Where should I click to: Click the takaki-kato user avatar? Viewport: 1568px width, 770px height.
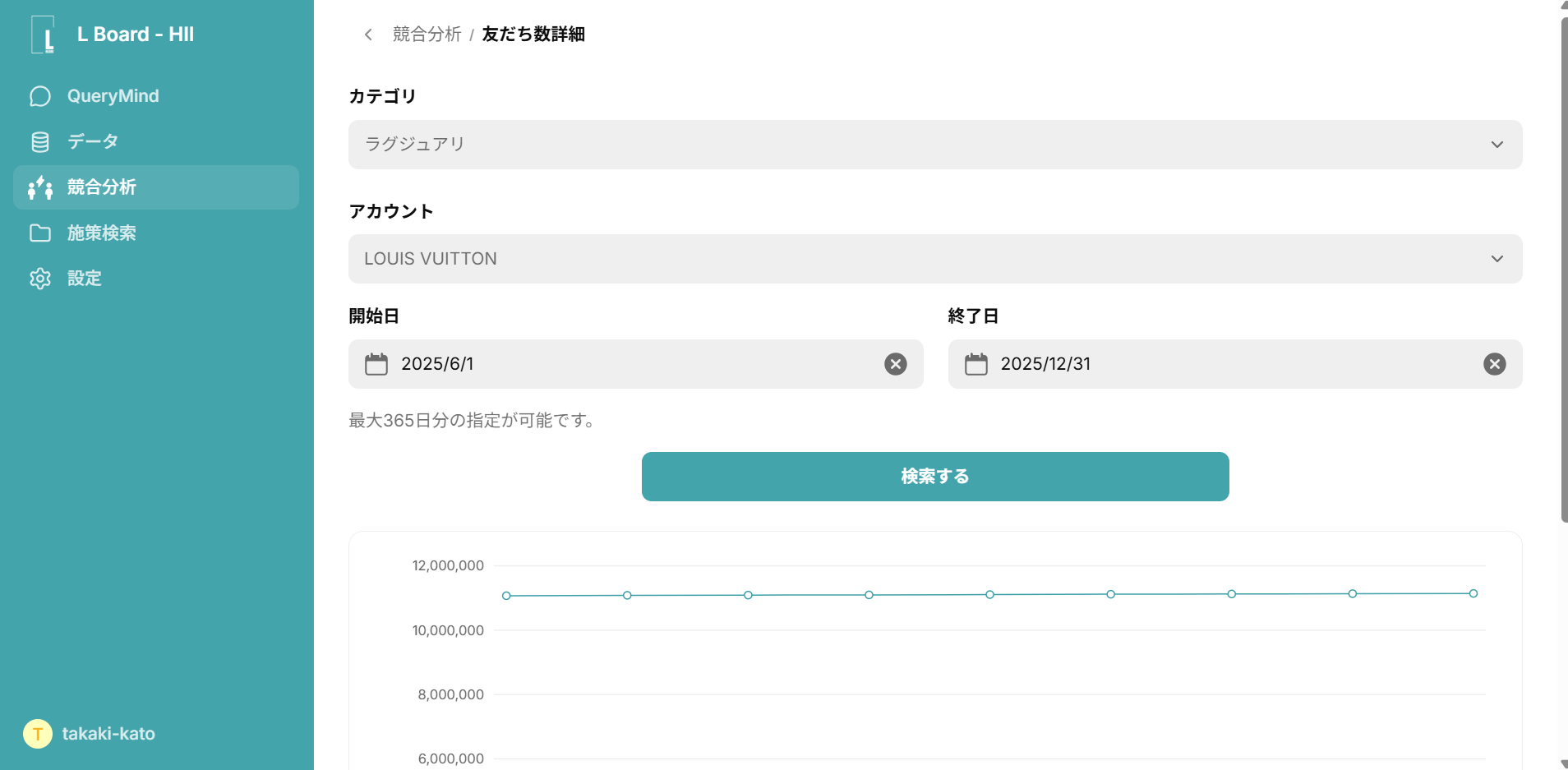38,734
